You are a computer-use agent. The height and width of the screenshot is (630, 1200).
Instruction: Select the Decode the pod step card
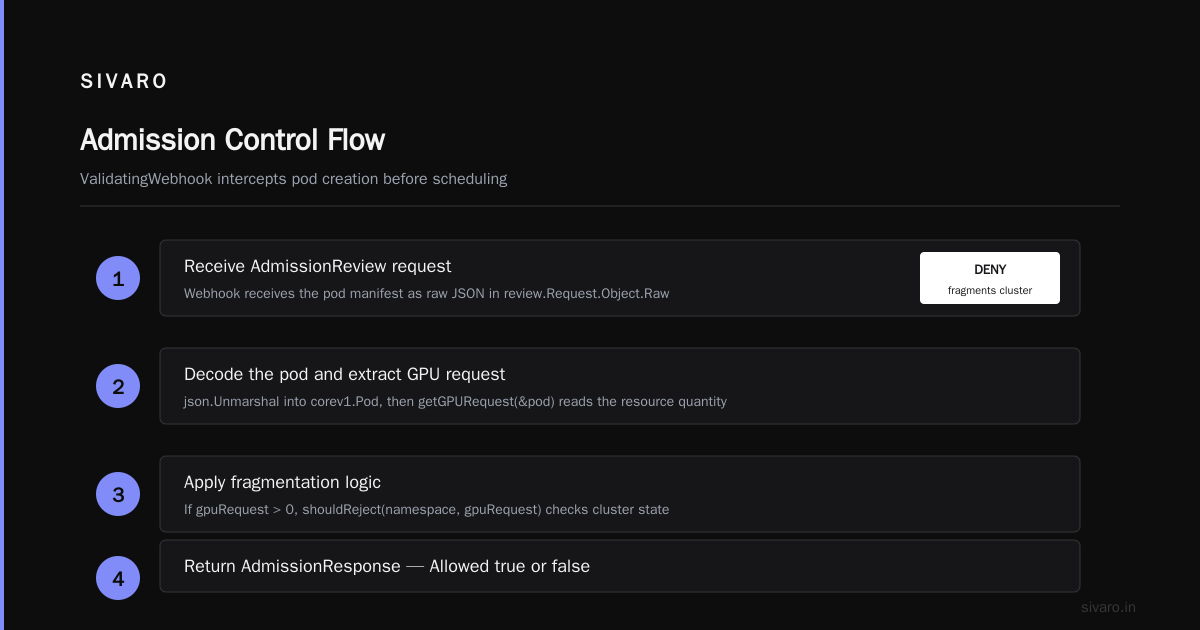[x=620, y=386]
